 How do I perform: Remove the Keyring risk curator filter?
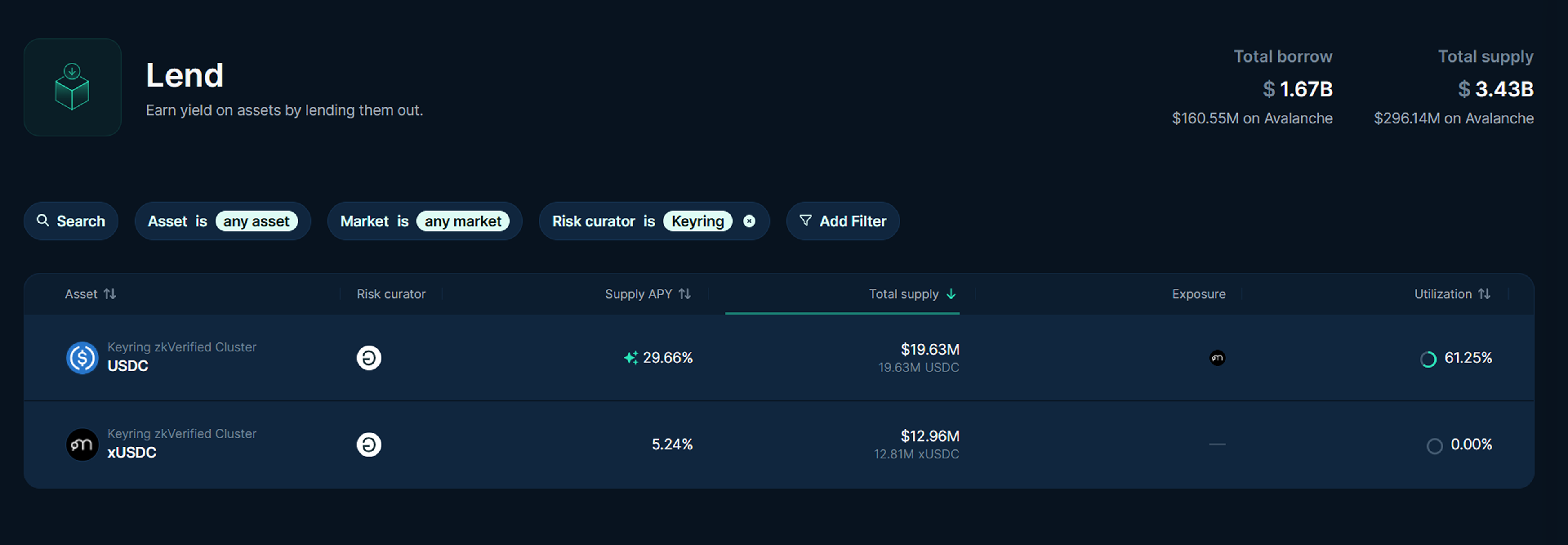coord(749,221)
